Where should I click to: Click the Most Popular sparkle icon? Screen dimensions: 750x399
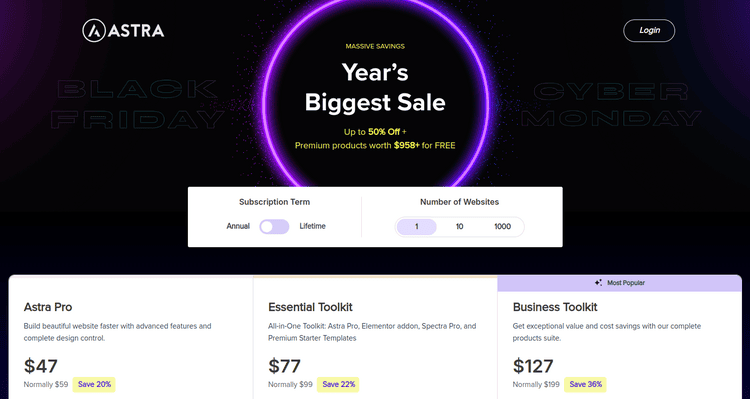pyautogui.click(x=598, y=283)
